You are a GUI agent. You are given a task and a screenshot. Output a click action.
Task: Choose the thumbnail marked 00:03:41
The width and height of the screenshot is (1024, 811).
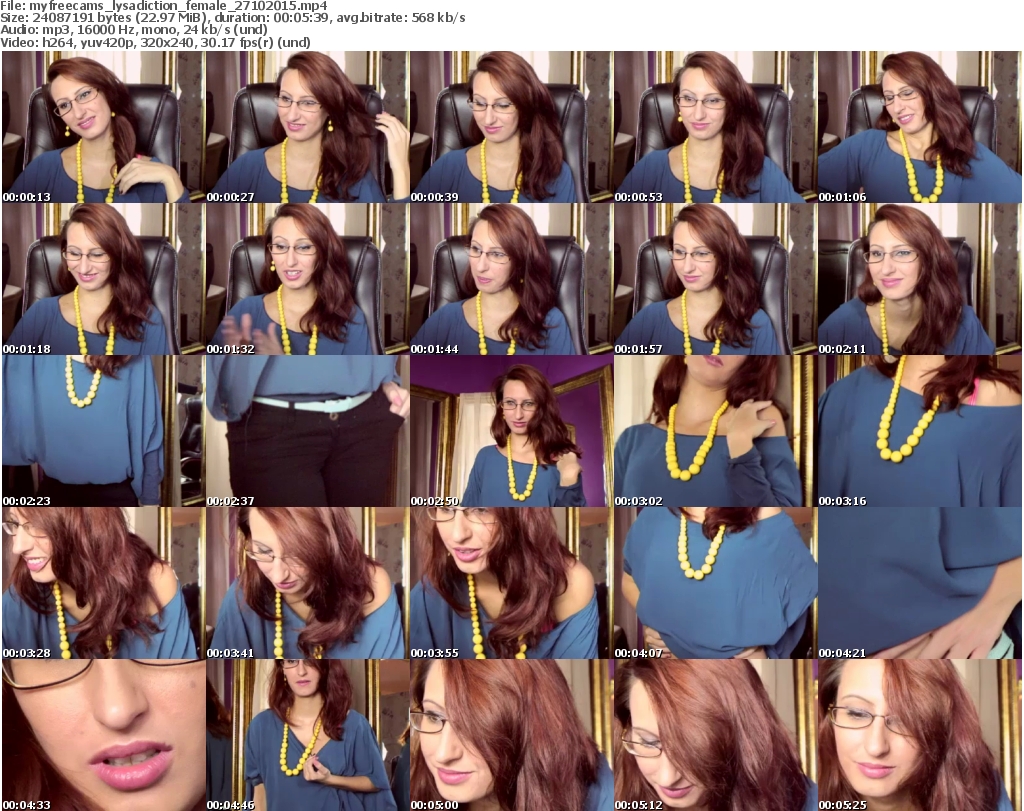pyautogui.click(x=308, y=583)
